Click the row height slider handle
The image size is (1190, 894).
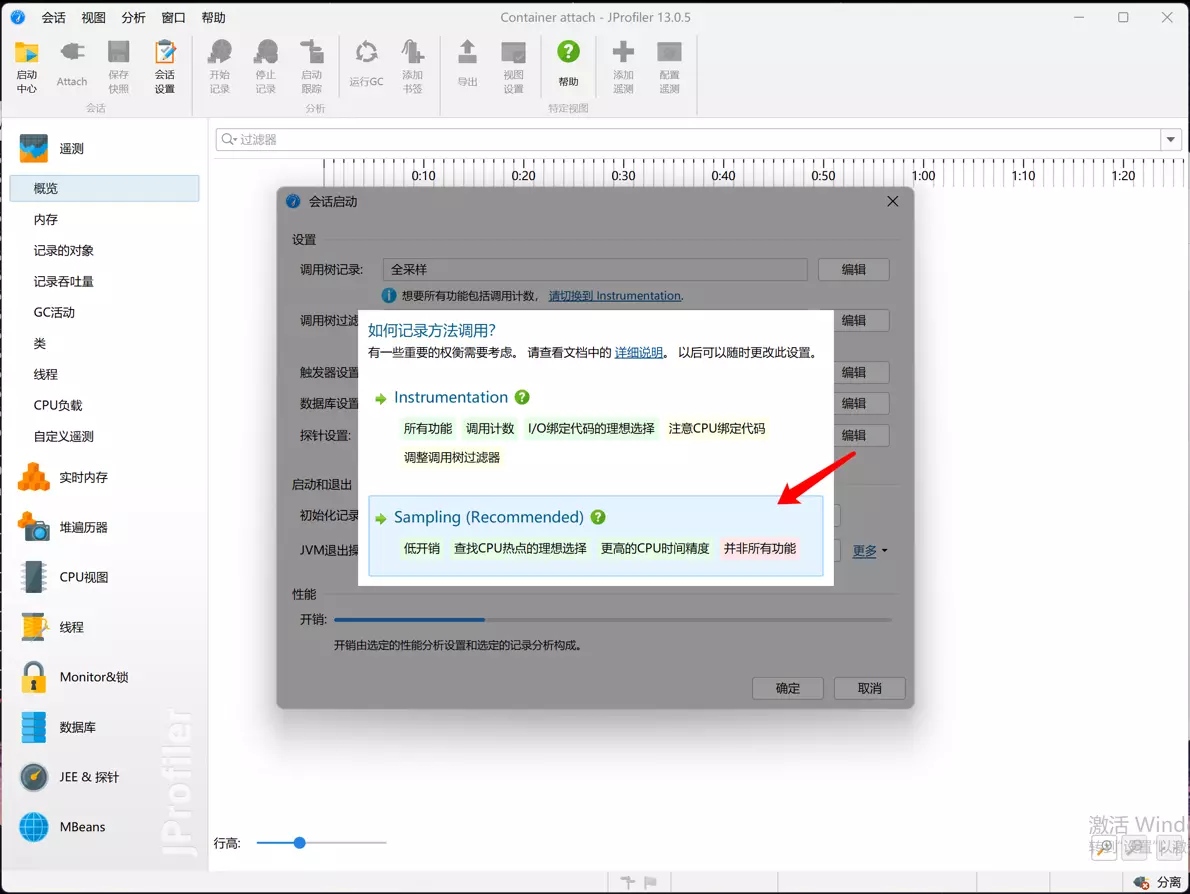click(299, 843)
